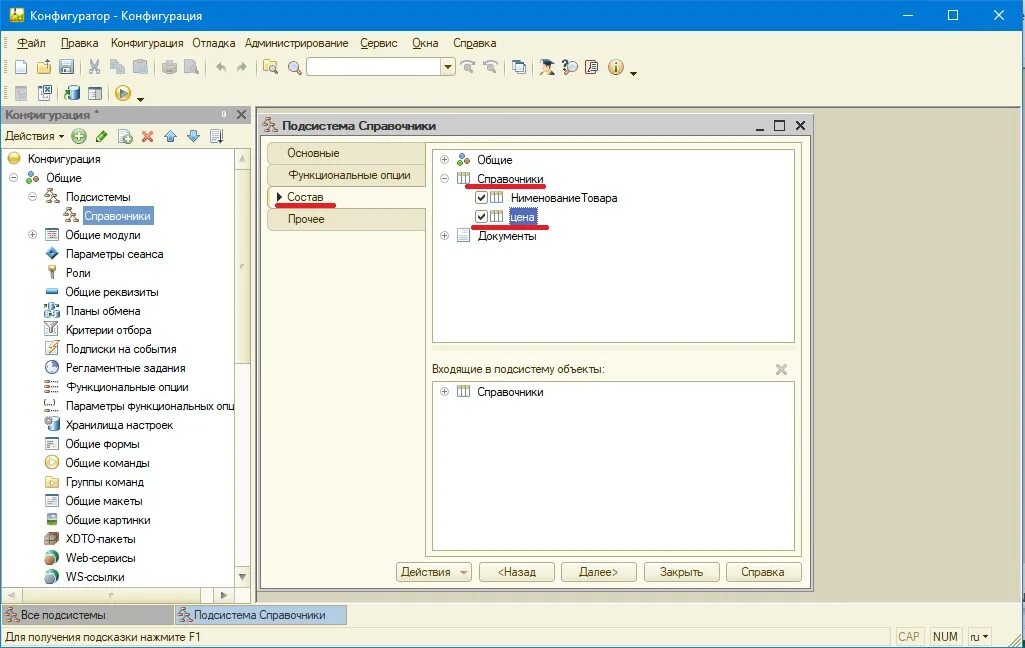Open the Отладка menu
1025x648 pixels.
click(214, 43)
